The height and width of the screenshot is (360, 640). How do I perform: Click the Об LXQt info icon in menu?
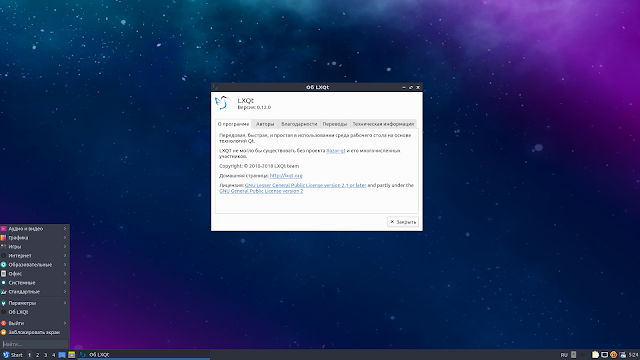[x=4, y=312]
